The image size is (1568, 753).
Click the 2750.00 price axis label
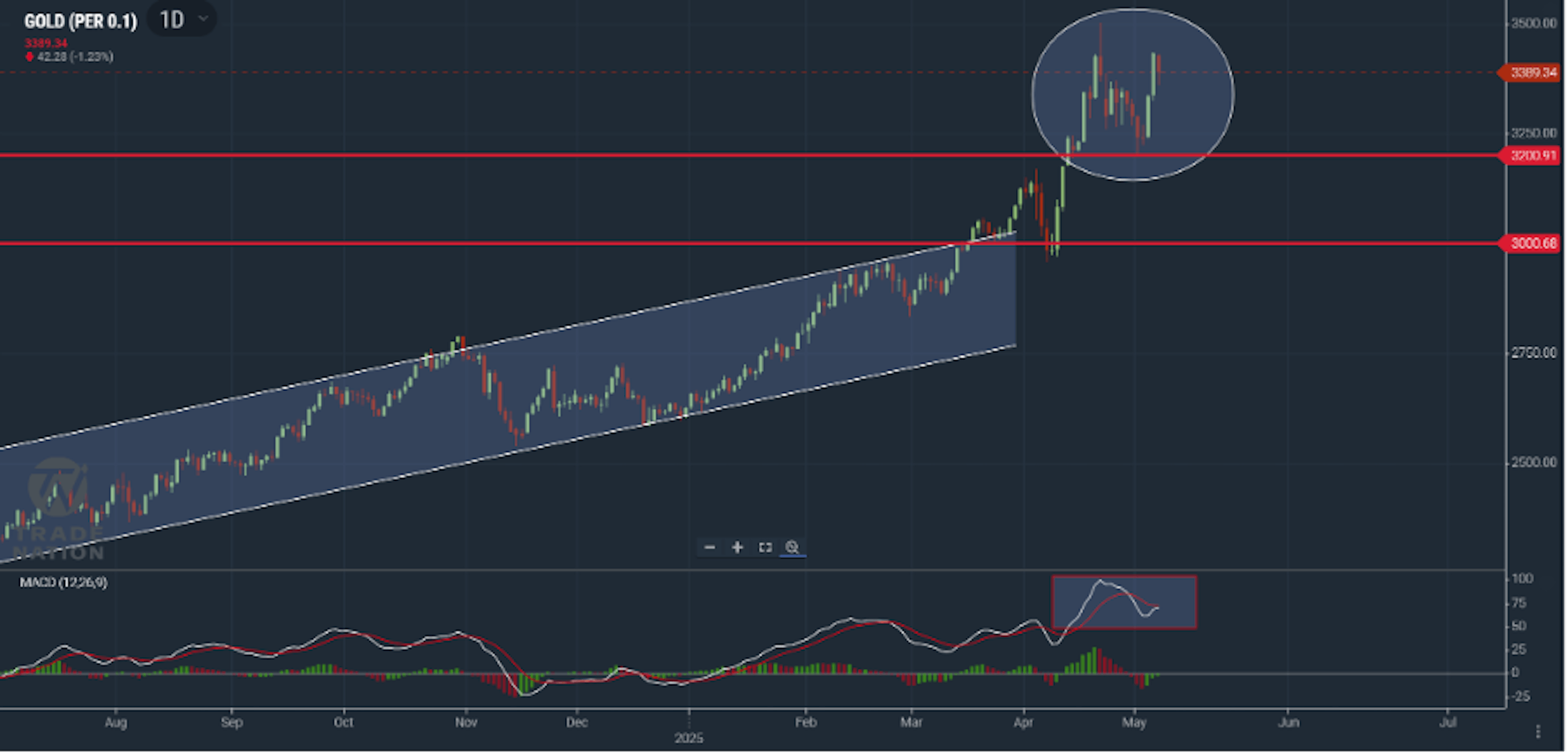(x=1533, y=352)
